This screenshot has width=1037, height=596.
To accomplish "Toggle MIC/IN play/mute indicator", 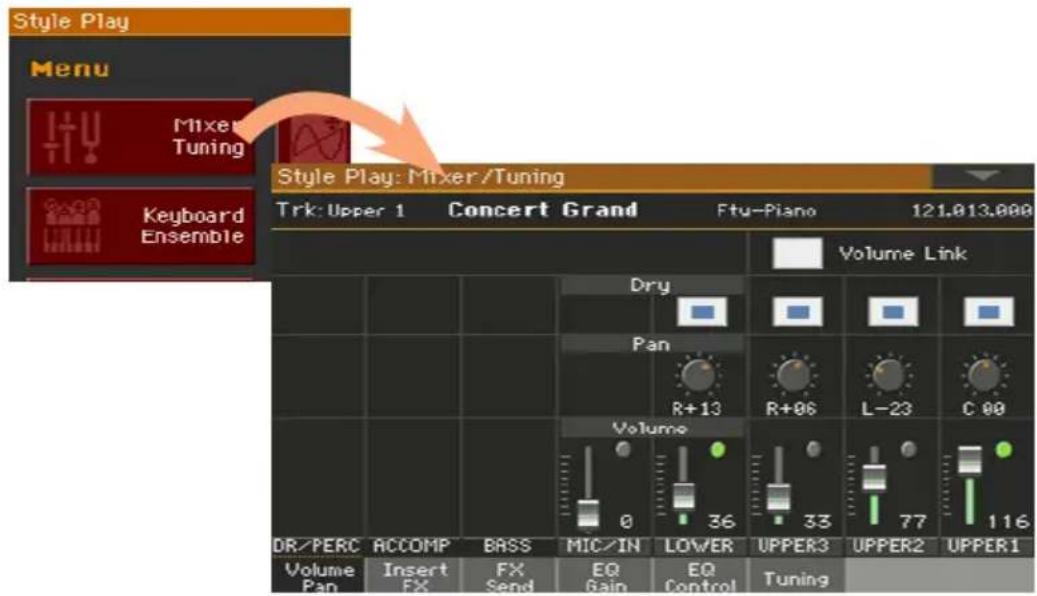I will click(622, 450).
